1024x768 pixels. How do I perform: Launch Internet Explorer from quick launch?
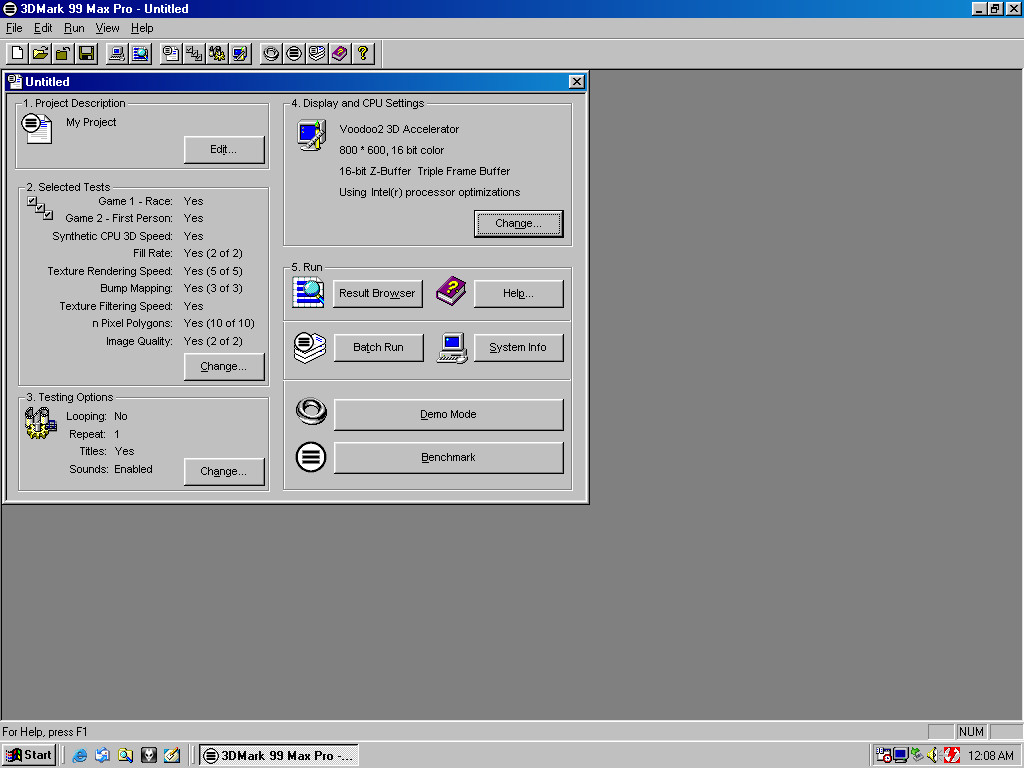click(80, 756)
